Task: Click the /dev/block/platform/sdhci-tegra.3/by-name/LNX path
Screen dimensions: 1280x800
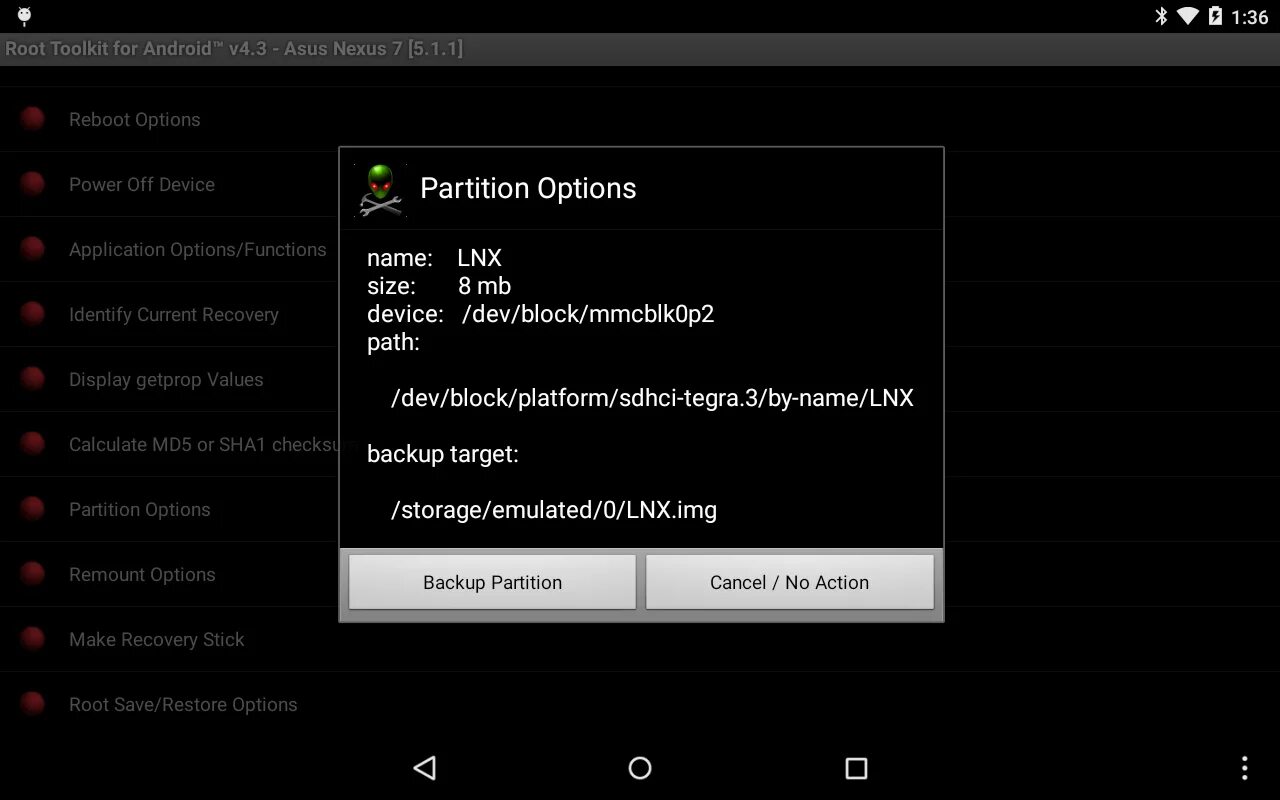Action: pos(652,398)
